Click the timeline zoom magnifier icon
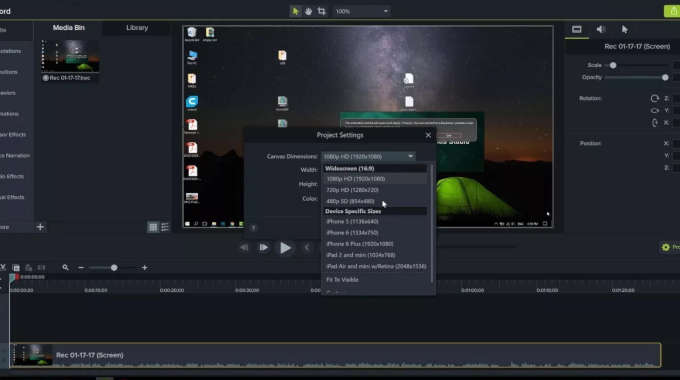Screen dimensions: 680x380 point(65,268)
